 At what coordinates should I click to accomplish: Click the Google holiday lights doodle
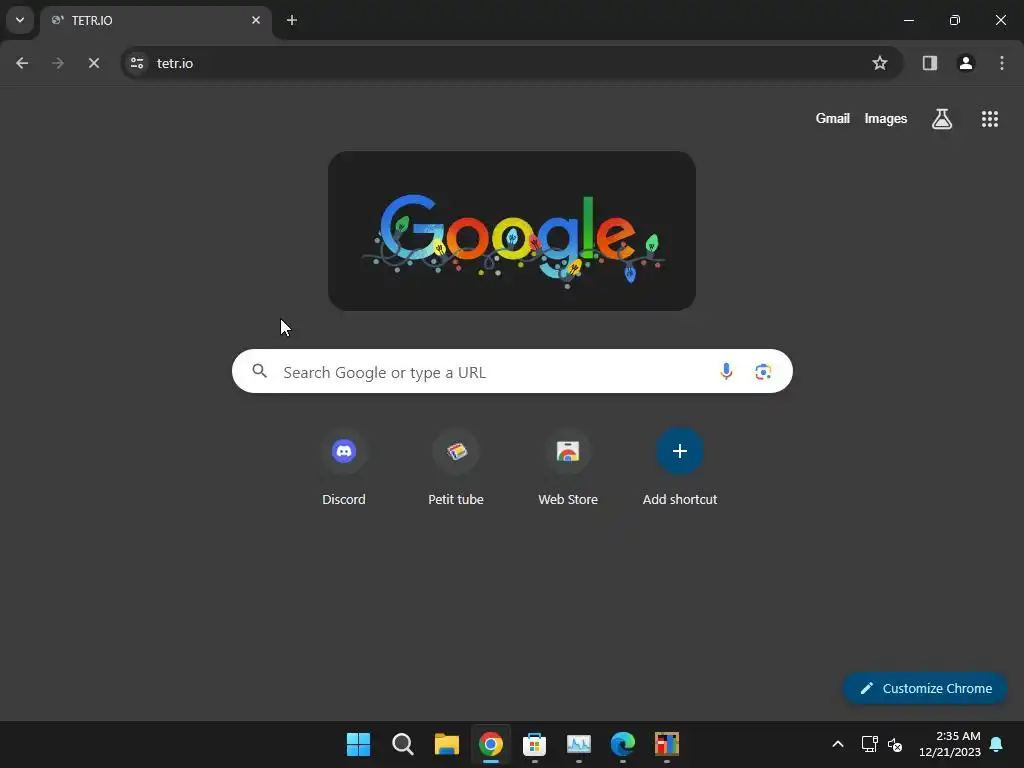click(x=512, y=231)
